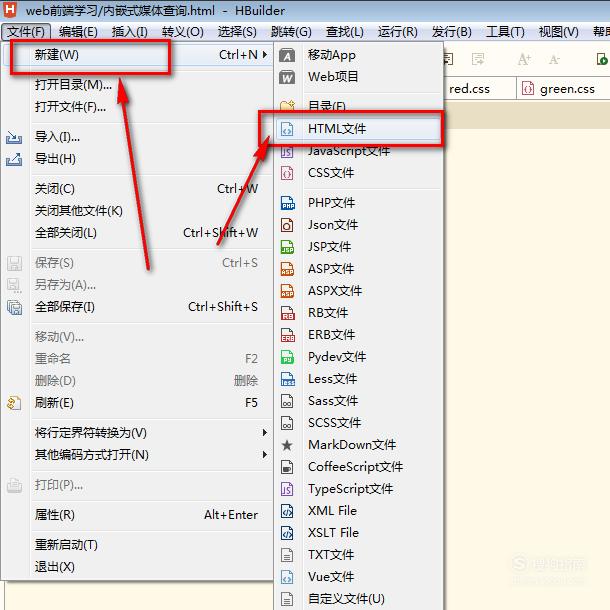
Task: Open the 插入(I) menu
Action: (130, 32)
